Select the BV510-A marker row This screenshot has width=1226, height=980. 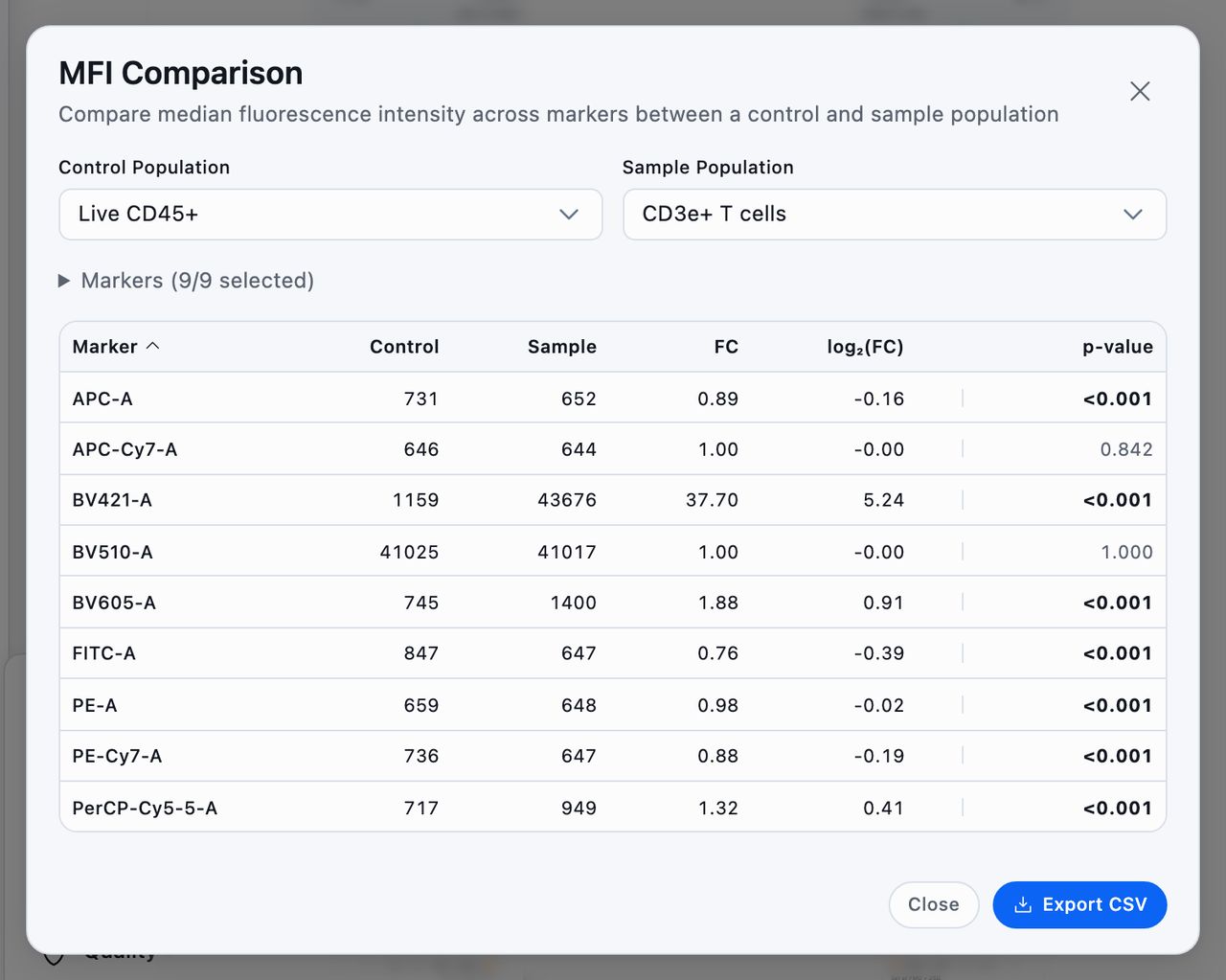coord(613,552)
